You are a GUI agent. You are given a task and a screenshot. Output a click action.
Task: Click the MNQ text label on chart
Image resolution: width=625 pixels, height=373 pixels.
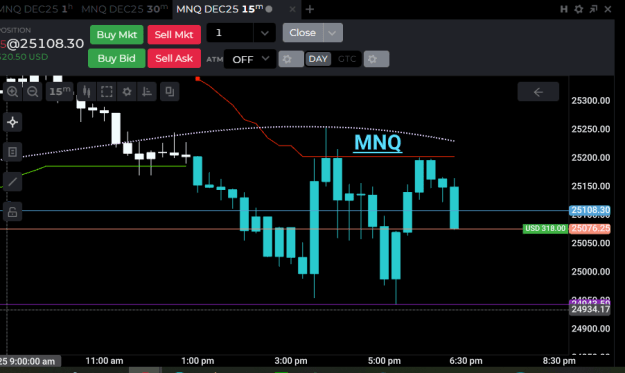click(x=378, y=142)
